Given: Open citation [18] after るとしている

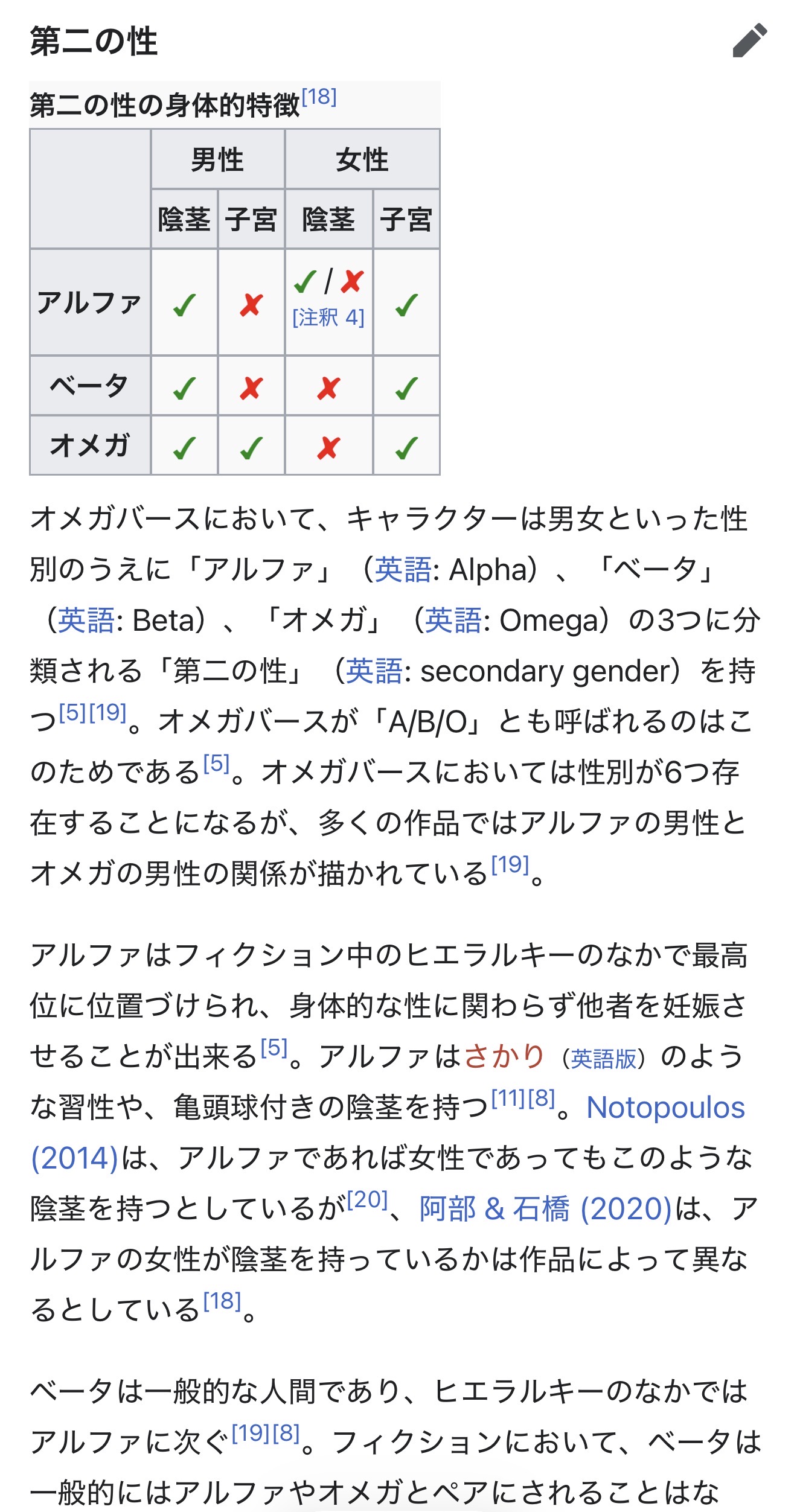Looking at the screenshot, I should (222, 1301).
